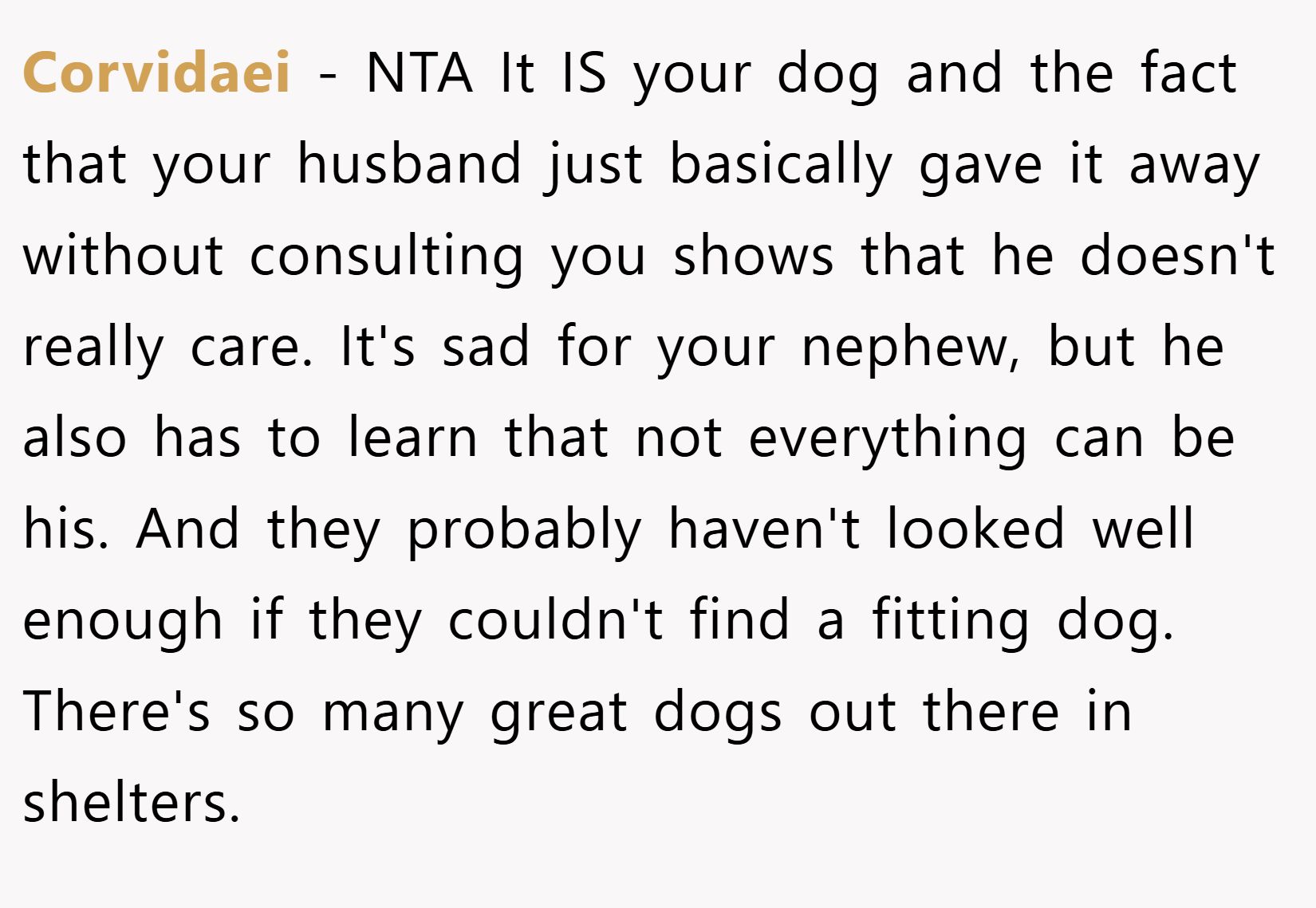Select the final word "shelters"
This screenshot has height=908, width=1316.
pyautogui.click(x=132, y=802)
